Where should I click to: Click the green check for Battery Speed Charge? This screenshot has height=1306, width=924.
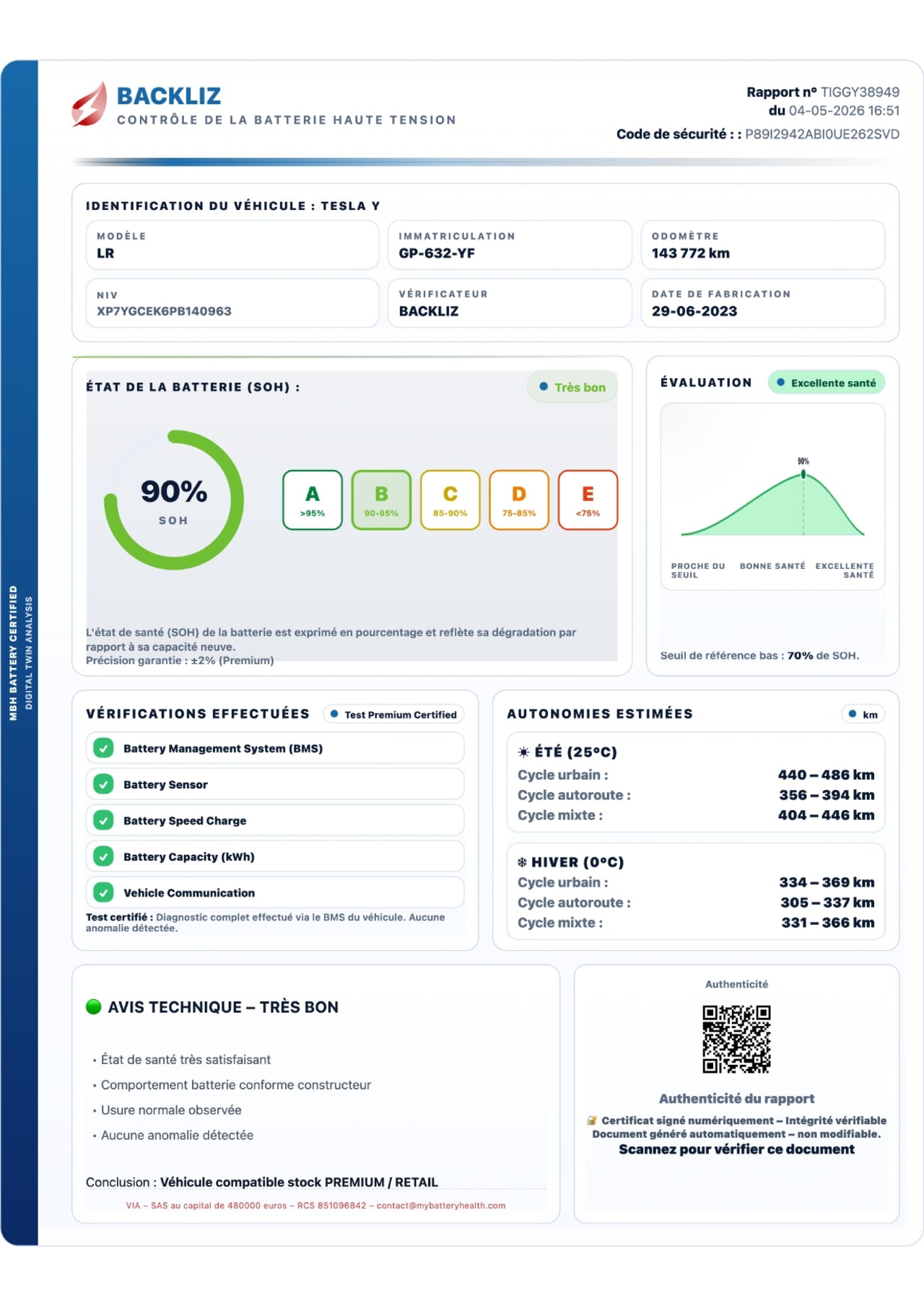[x=104, y=820]
